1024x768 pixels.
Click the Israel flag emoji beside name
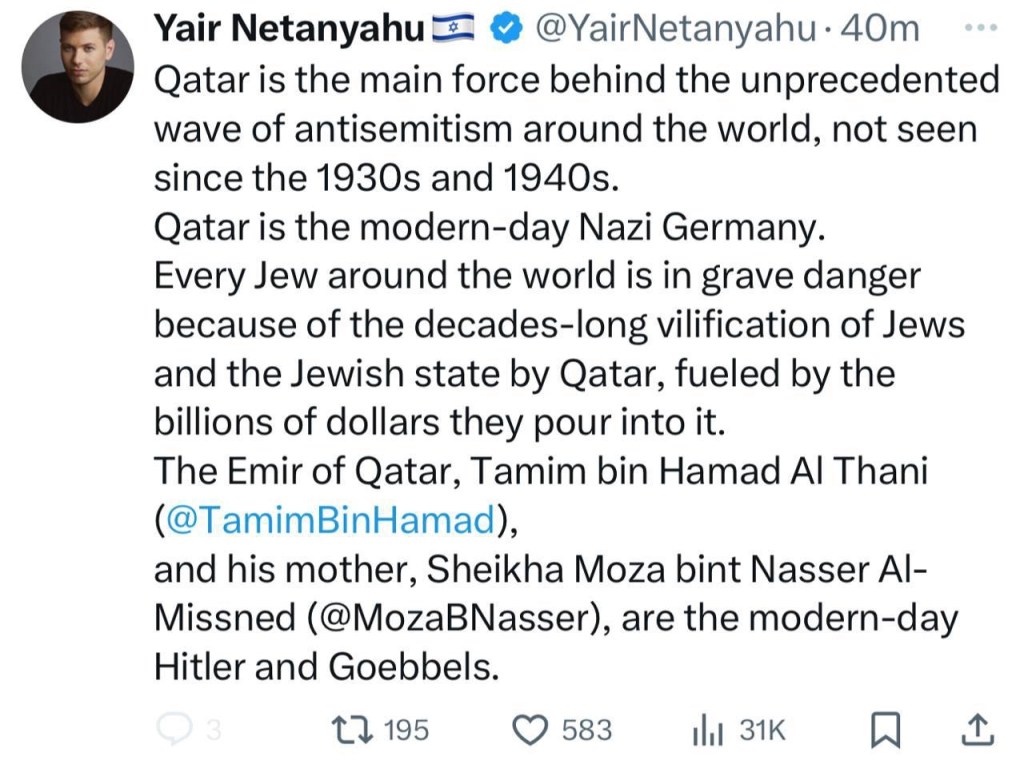(457, 31)
